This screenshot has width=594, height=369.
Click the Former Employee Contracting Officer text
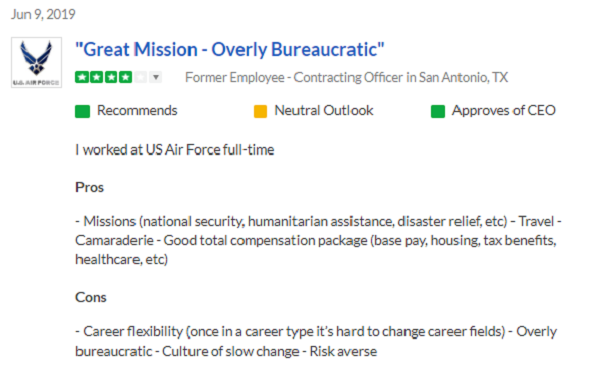coord(346,77)
